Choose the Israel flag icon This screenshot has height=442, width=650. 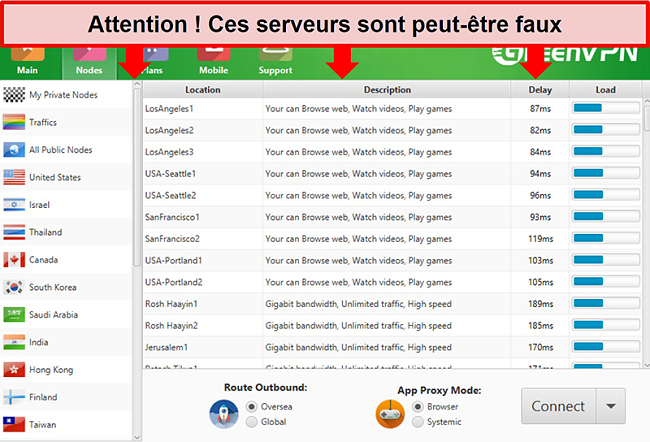click(x=14, y=204)
